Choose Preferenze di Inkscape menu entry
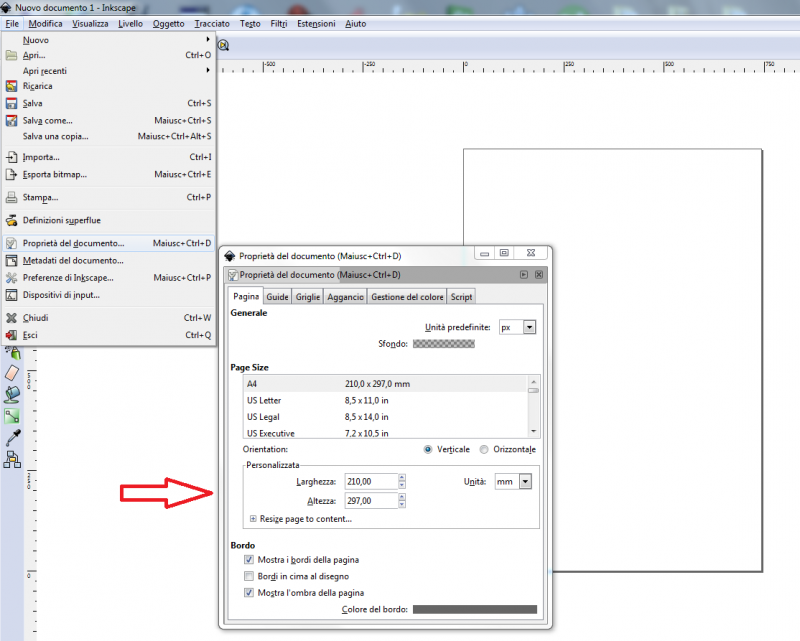This screenshot has width=800, height=641. tap(68, 278)
